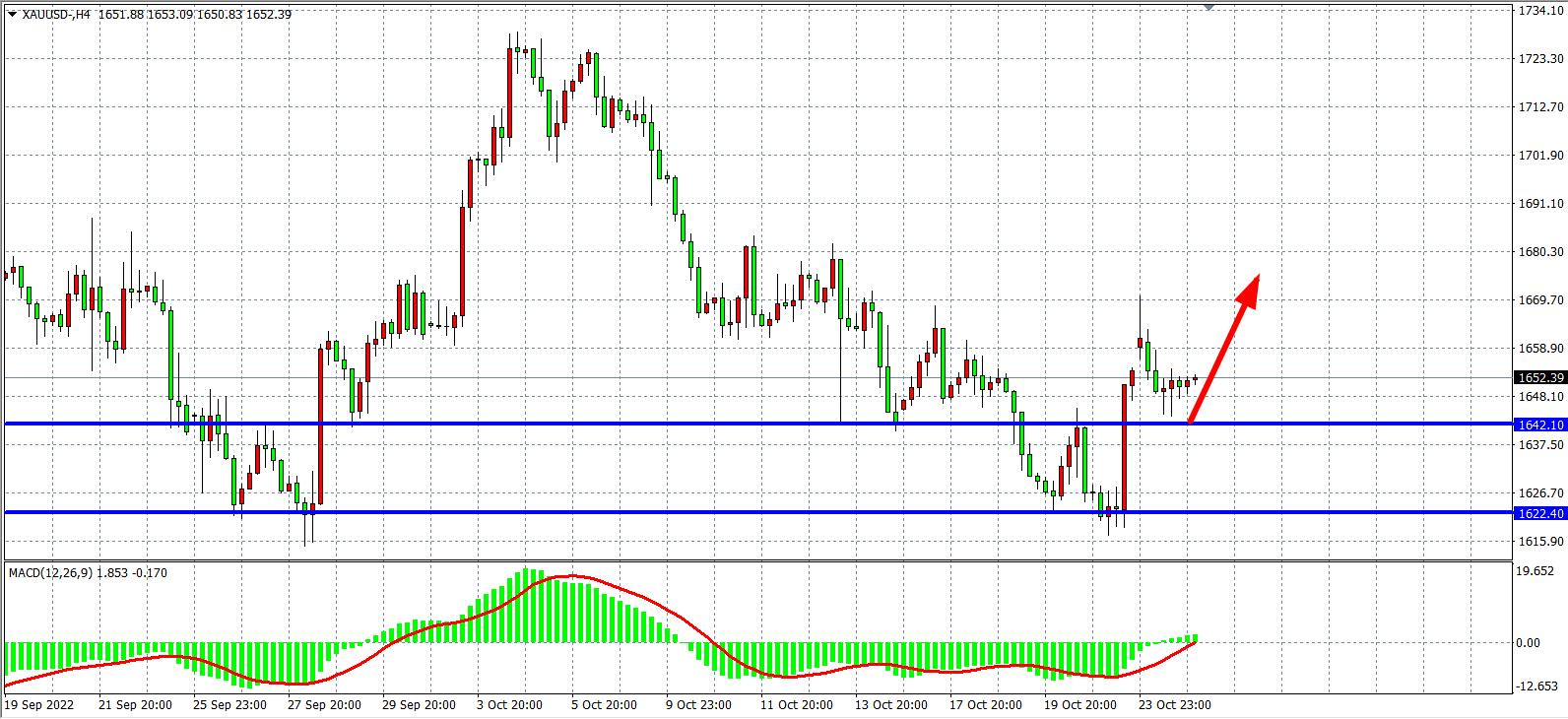Click the One Click Trading triangle beside XAUUSD
This screenshot has width=1568, height=719.
[x=11, y=15]
